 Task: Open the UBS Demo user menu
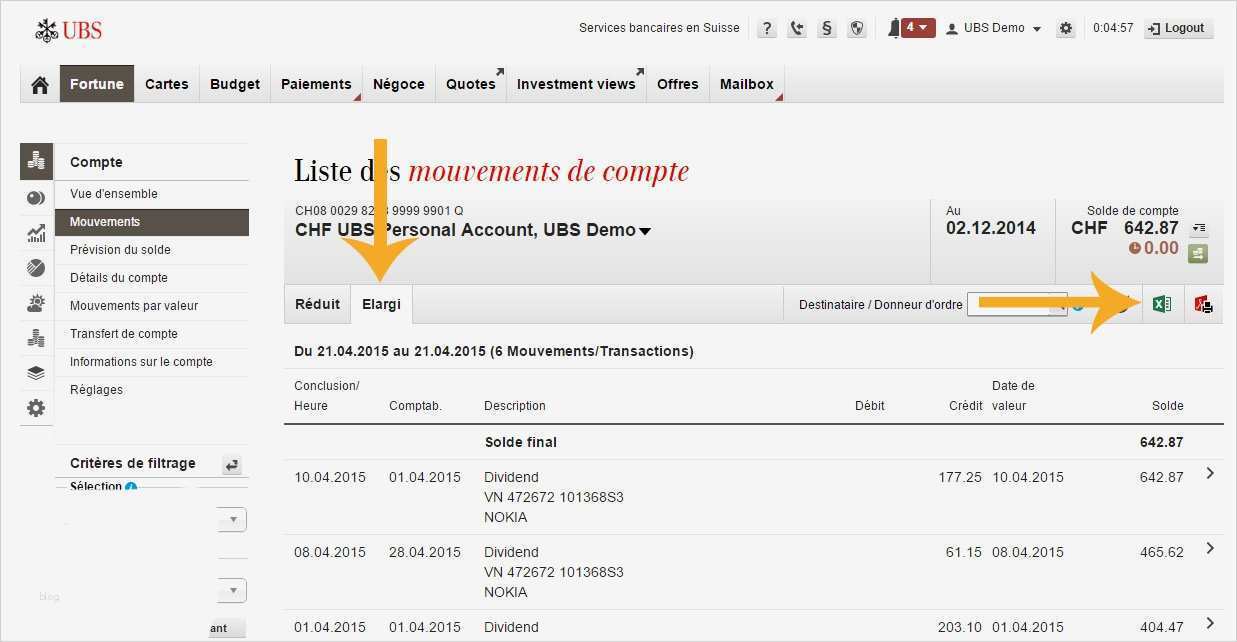(x=994, y=28)
